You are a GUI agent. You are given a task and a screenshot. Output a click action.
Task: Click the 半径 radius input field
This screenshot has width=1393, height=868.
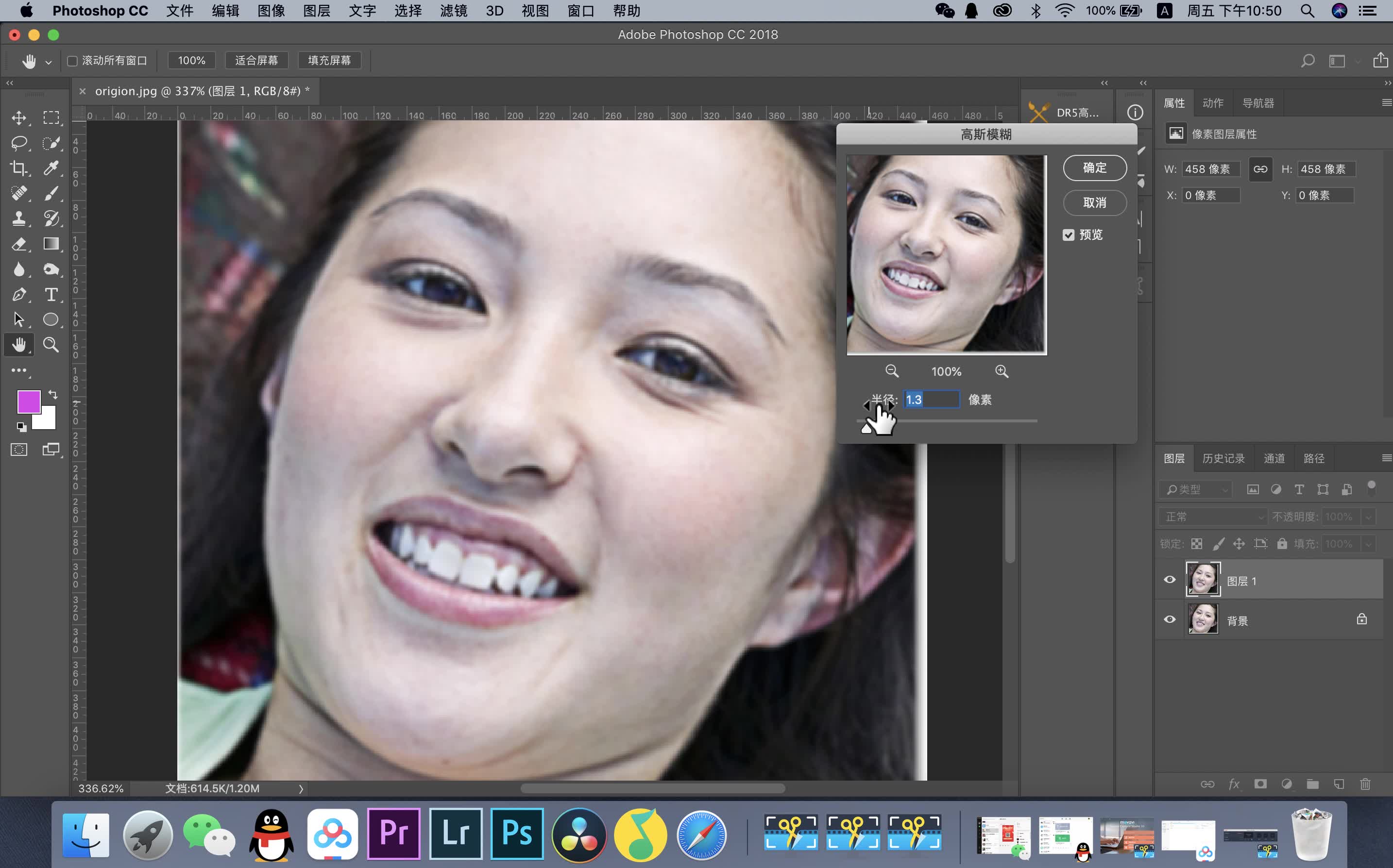coord(932,400)
